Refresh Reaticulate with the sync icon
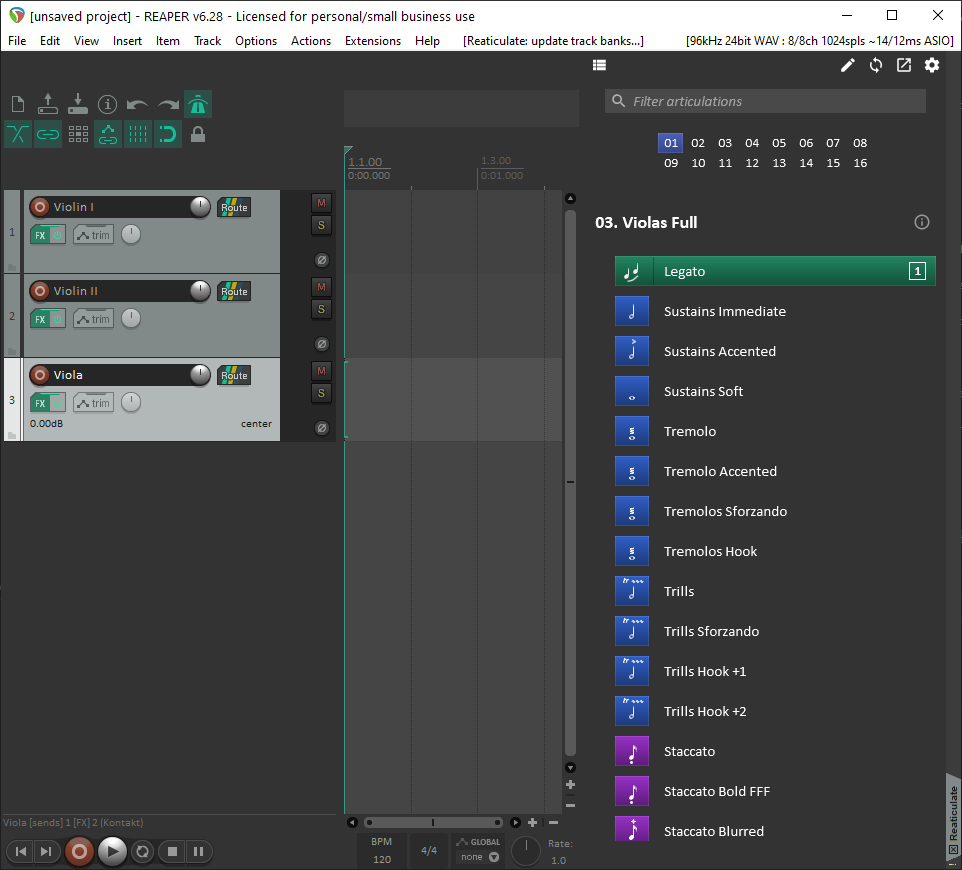 875,64
